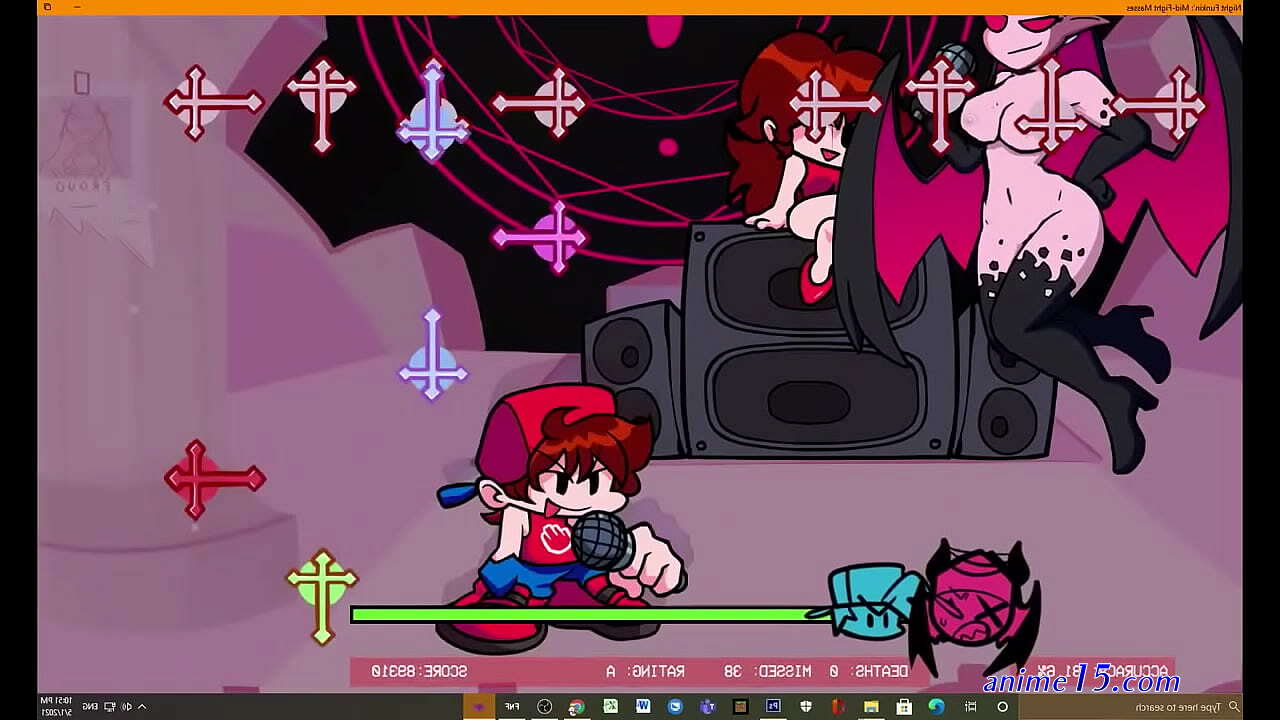1280x720 pixels.
Task: Click the mirrored 'MISSED: 38' text
Action: point(769,671)
